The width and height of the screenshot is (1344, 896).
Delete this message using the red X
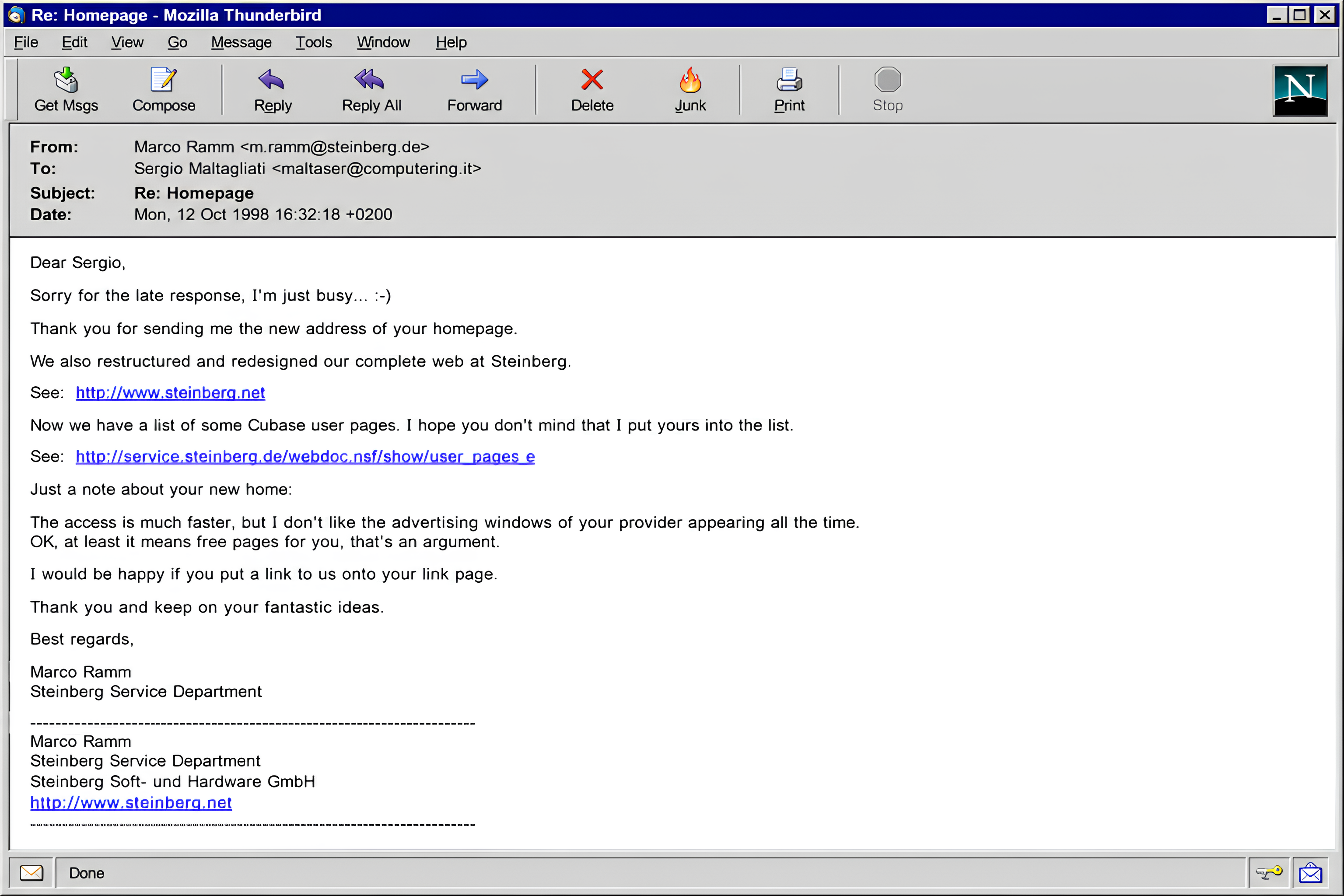coord(592,90)
